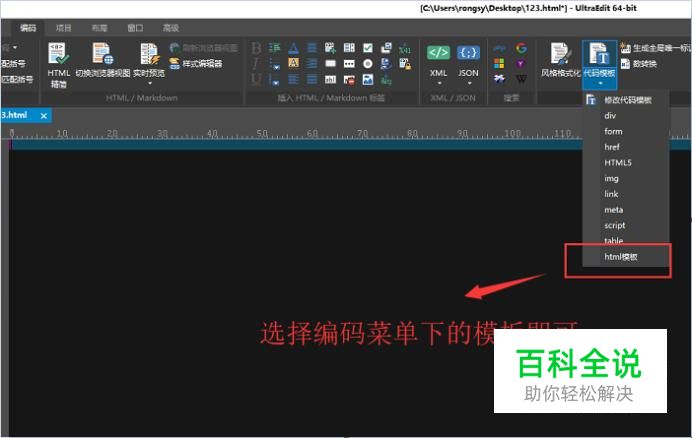Open the style editor (样式编辑器)

click(196, 64)
